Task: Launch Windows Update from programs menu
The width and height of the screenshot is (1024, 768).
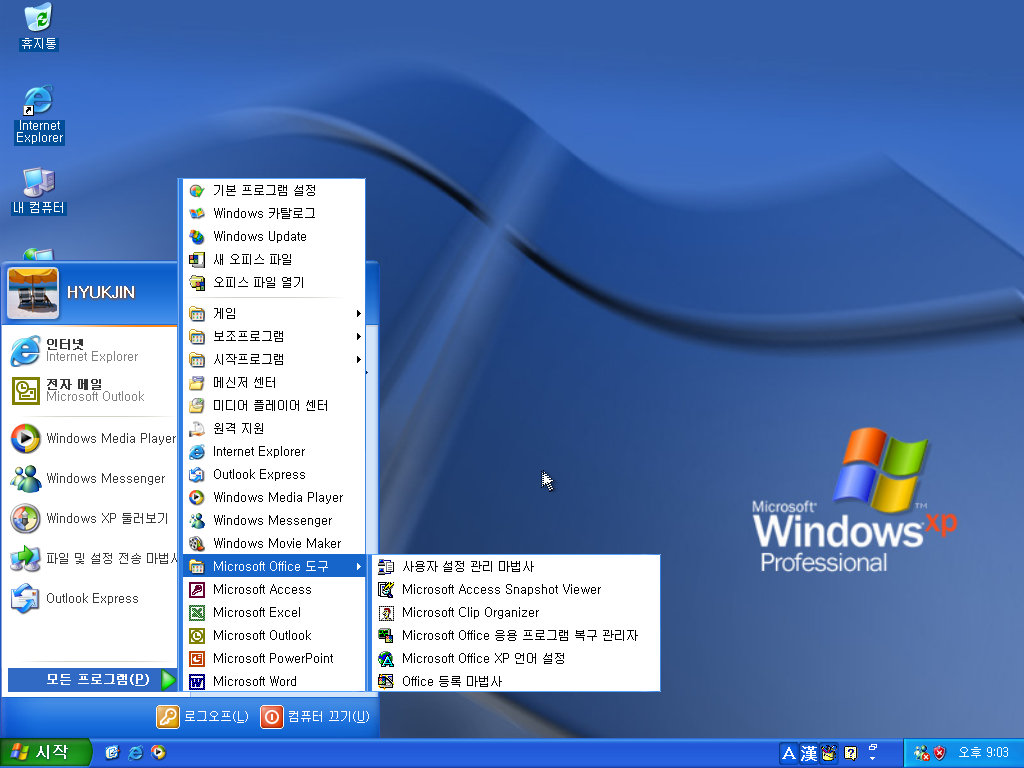Action: pyautogui.click(x=274, y=236)
